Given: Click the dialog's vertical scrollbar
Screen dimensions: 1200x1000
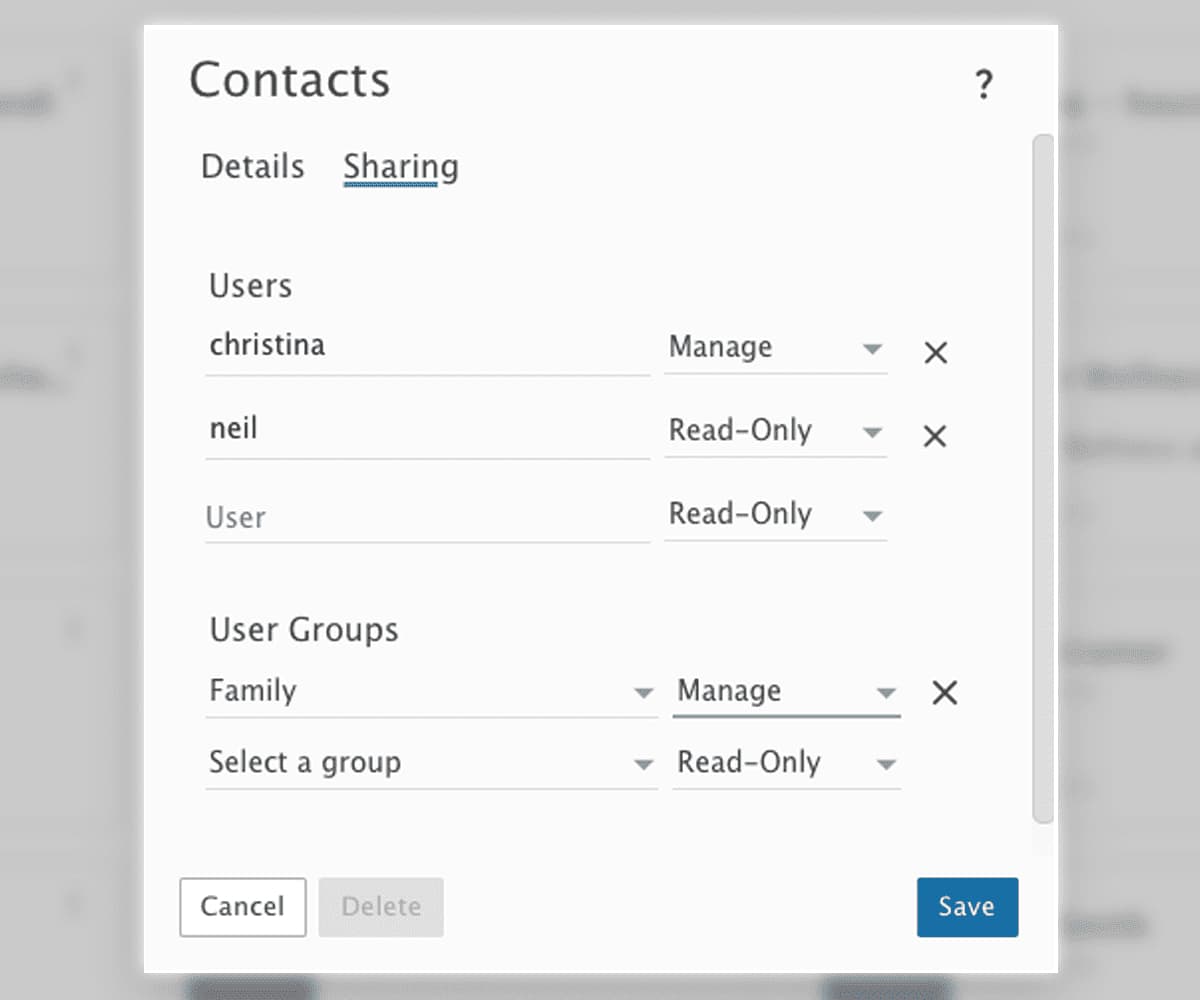Looking at the screenshot, I should 1044,480.
